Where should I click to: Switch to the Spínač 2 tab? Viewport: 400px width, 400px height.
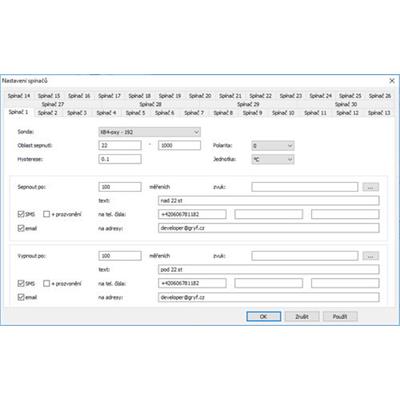click(47, 113)
